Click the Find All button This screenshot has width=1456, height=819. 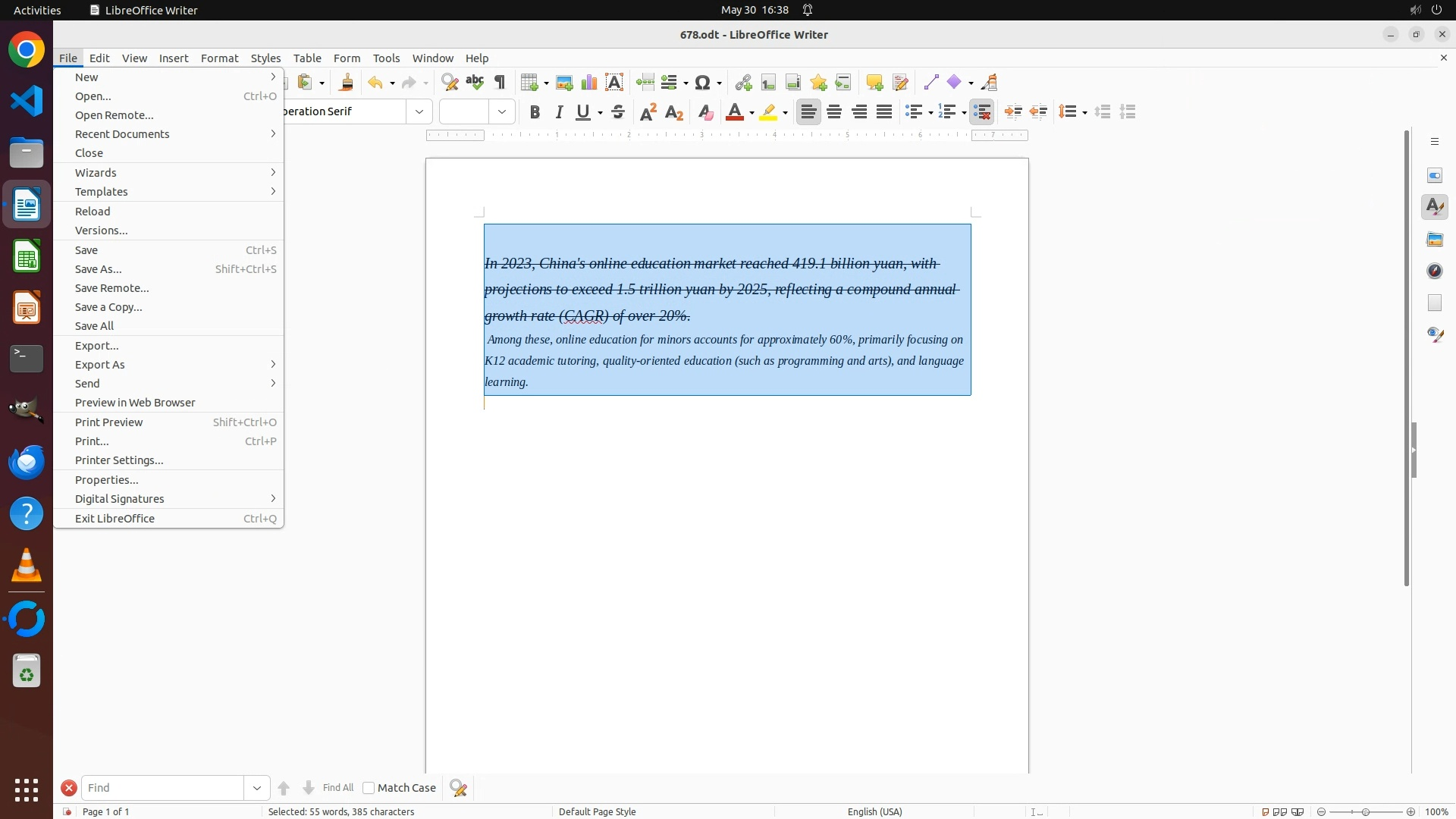click(337, 788)
